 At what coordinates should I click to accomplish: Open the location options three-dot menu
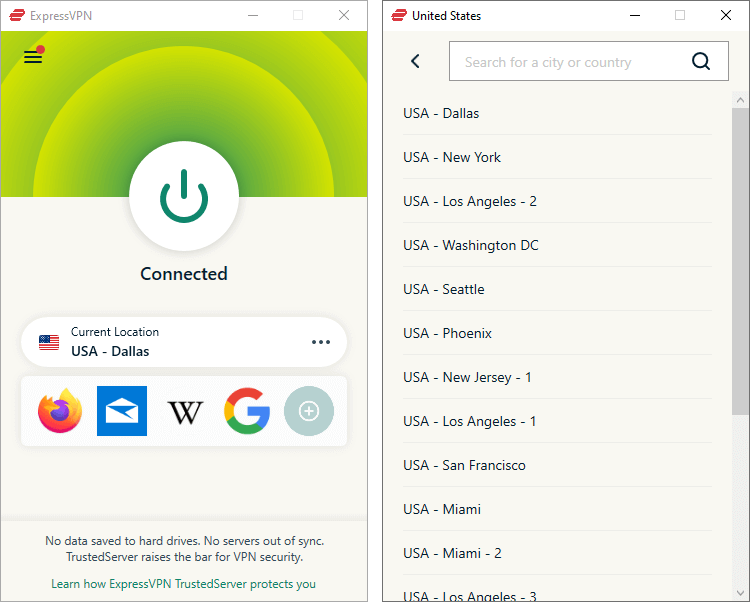pyautogui.click(x=321, y=342)
